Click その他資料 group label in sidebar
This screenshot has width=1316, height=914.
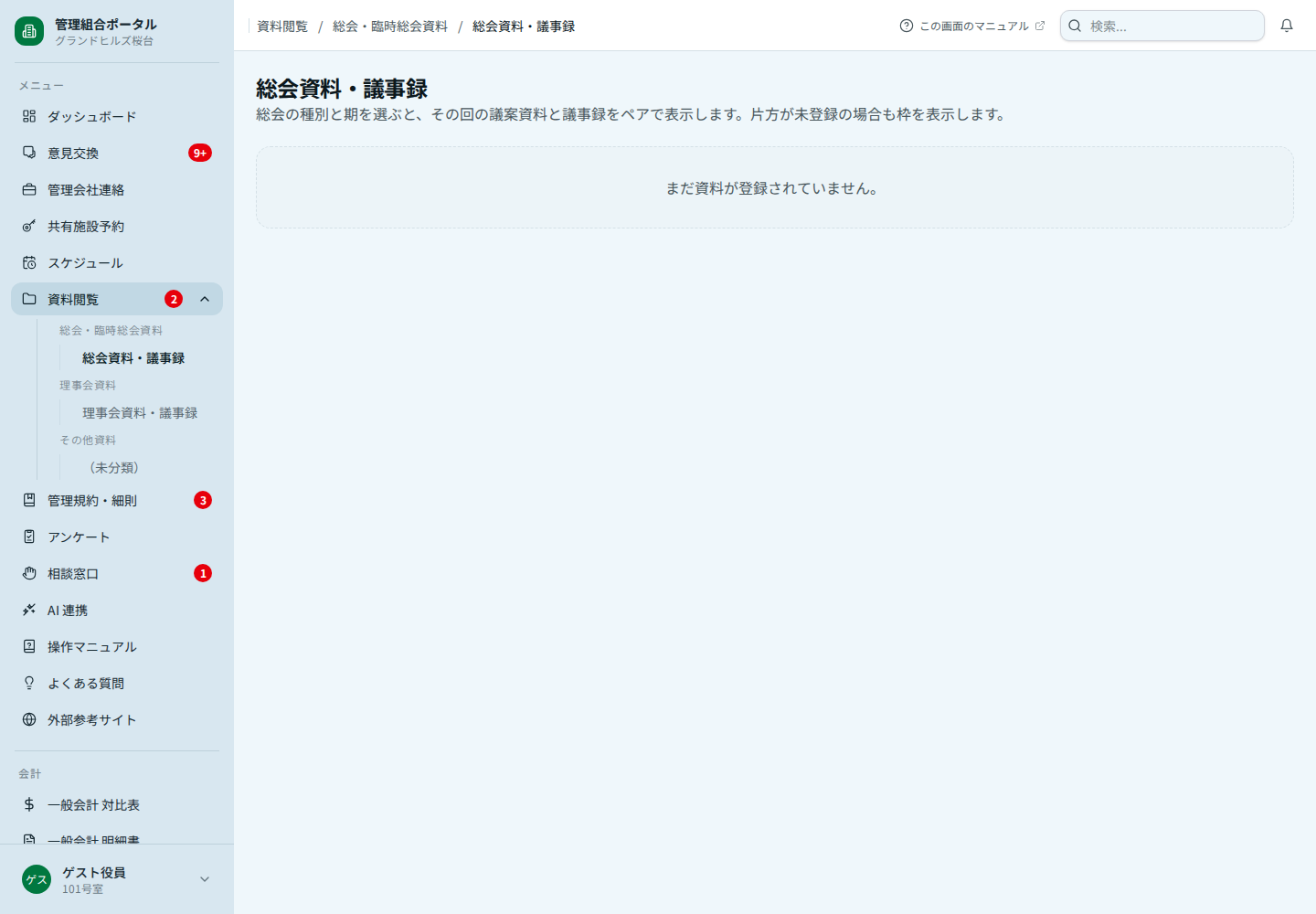(x=88, y=441)
